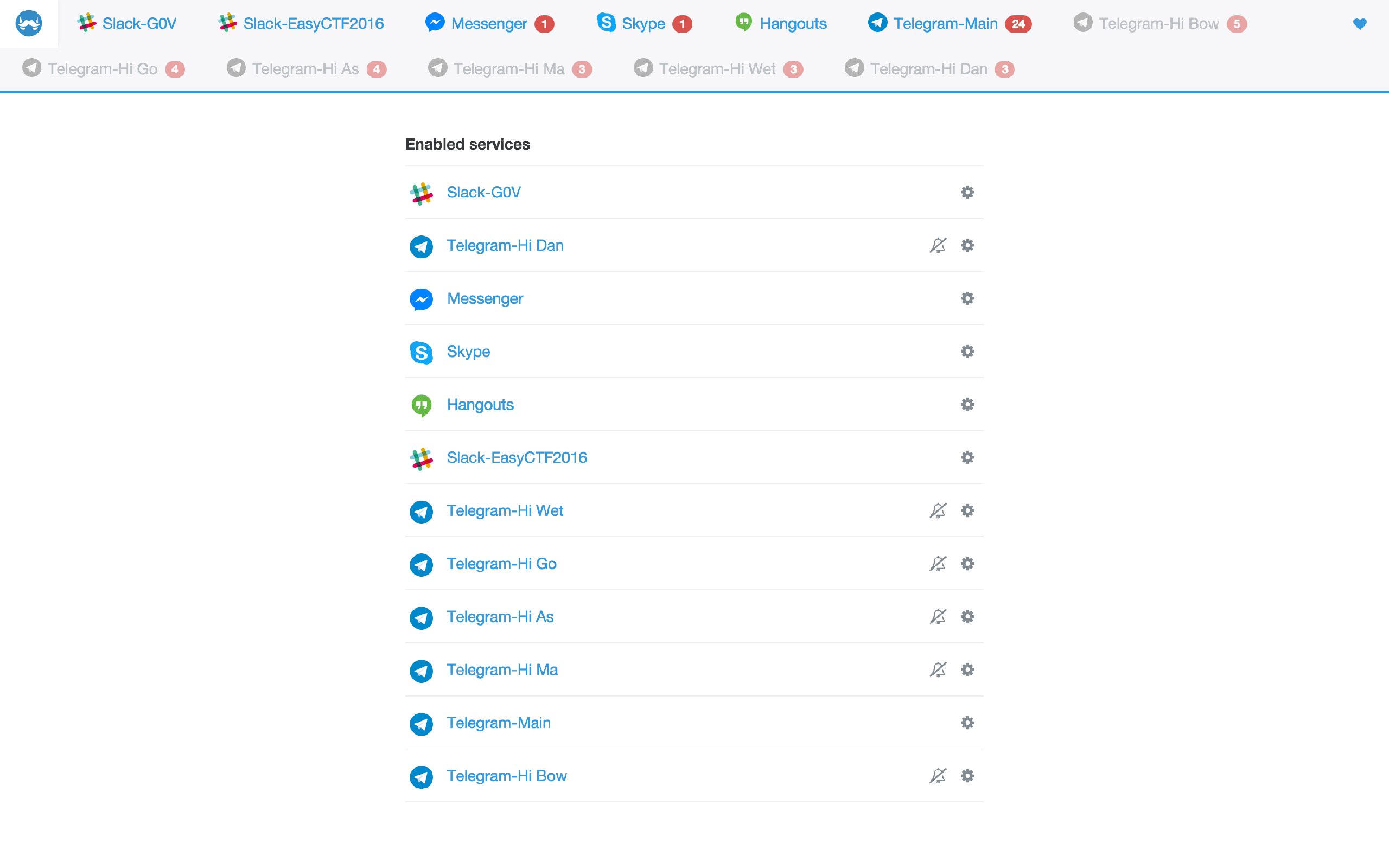The width and height of the screenshot is (1389, 868).
Task: Click the Hangouts logo in services list
Action: 421,406
